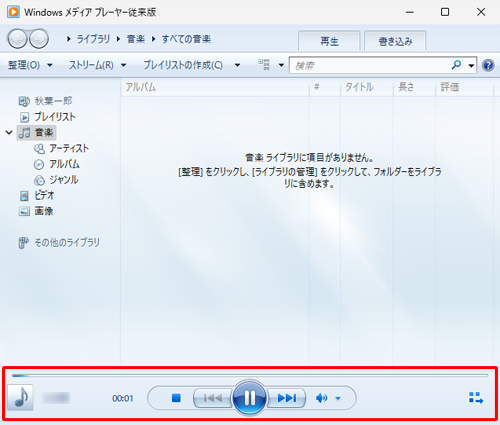Open the ストリーム(R) menu
The width and height of the screenshot is (500, 425).
pyautogui.click(x=98, y=65)
